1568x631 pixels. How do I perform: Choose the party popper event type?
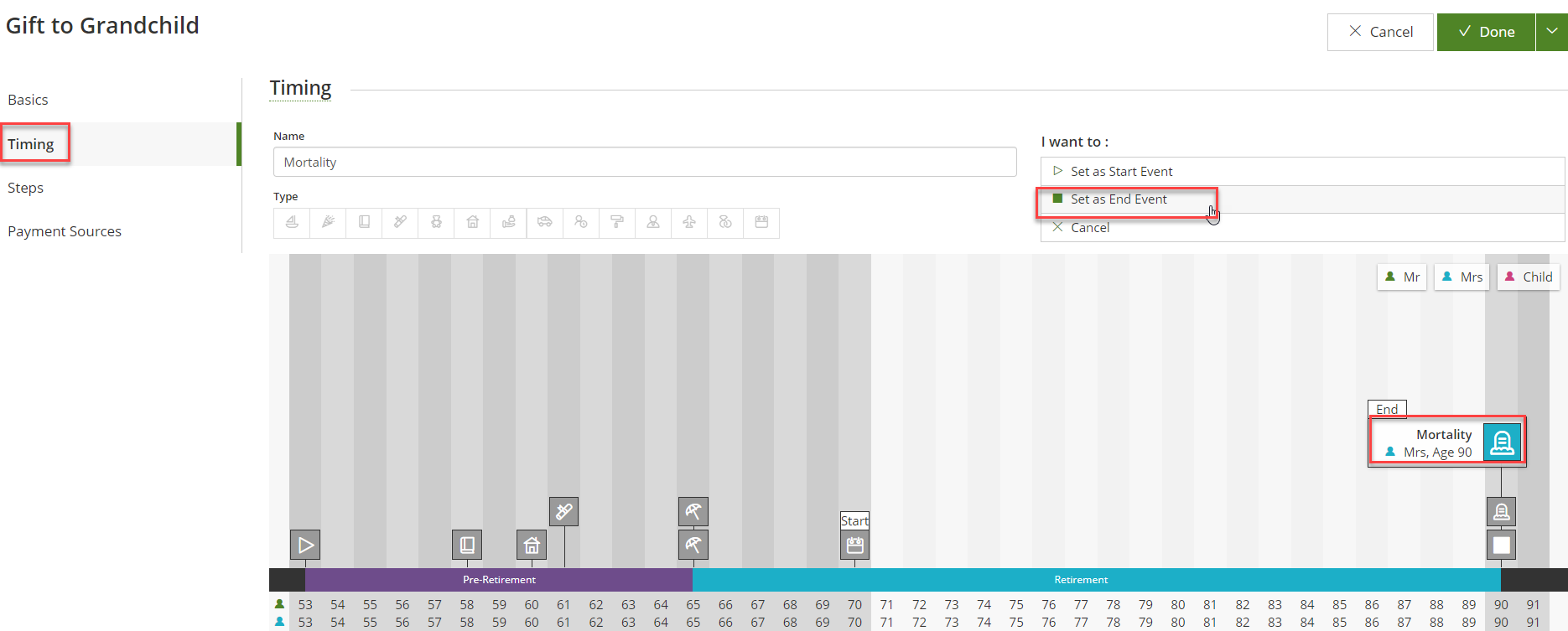click(x=328, y=223)
